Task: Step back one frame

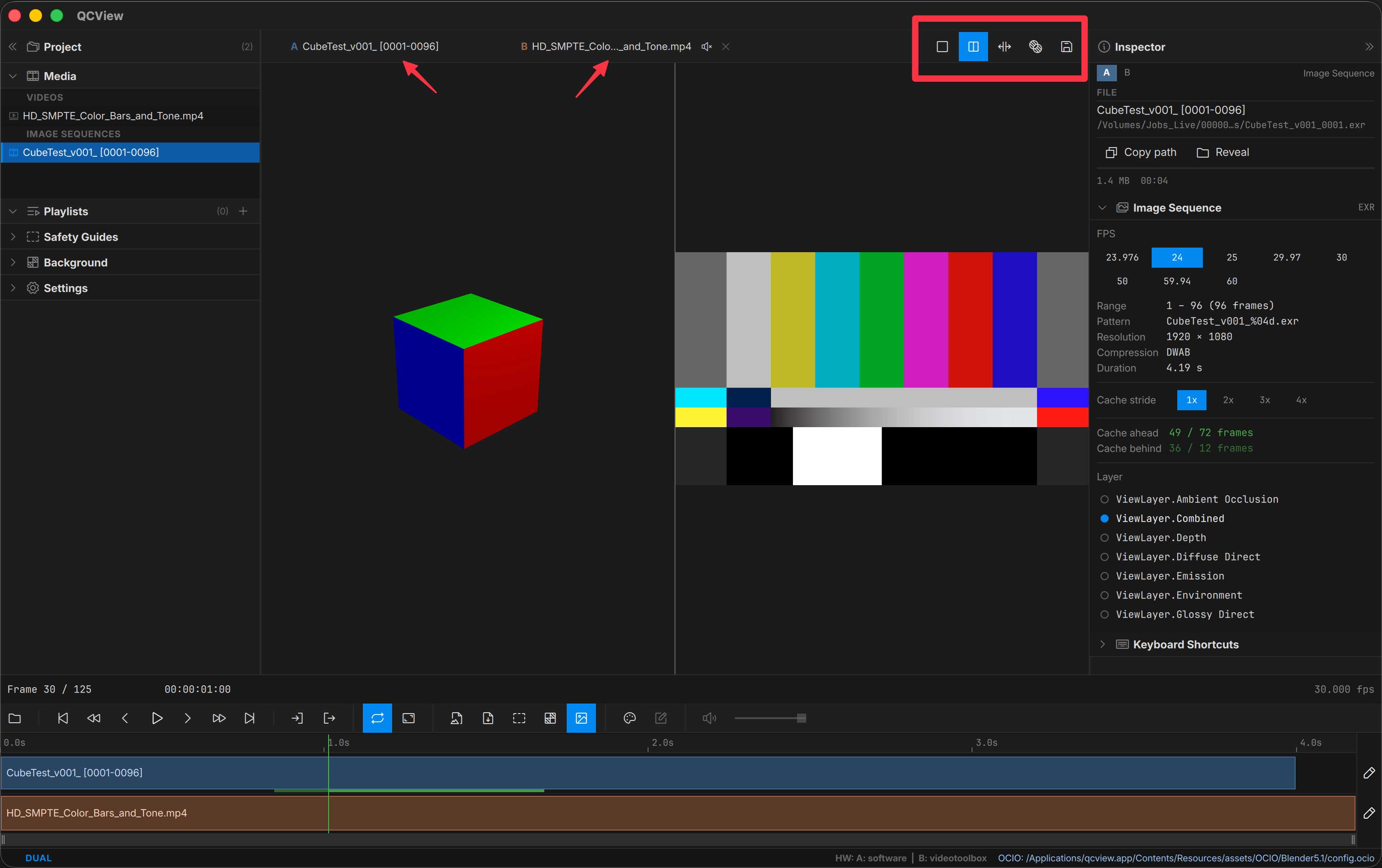Action: pyautogui.click(x=125, y=718)
